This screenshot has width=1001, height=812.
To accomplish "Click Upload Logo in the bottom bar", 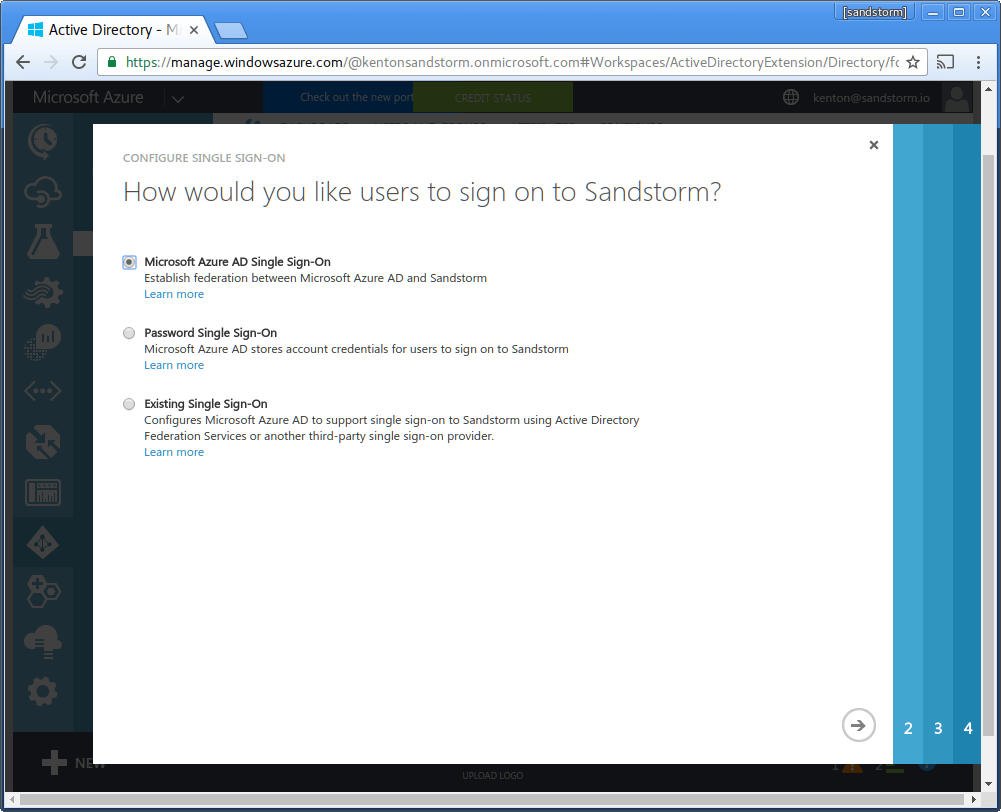I will click(492, 776).
